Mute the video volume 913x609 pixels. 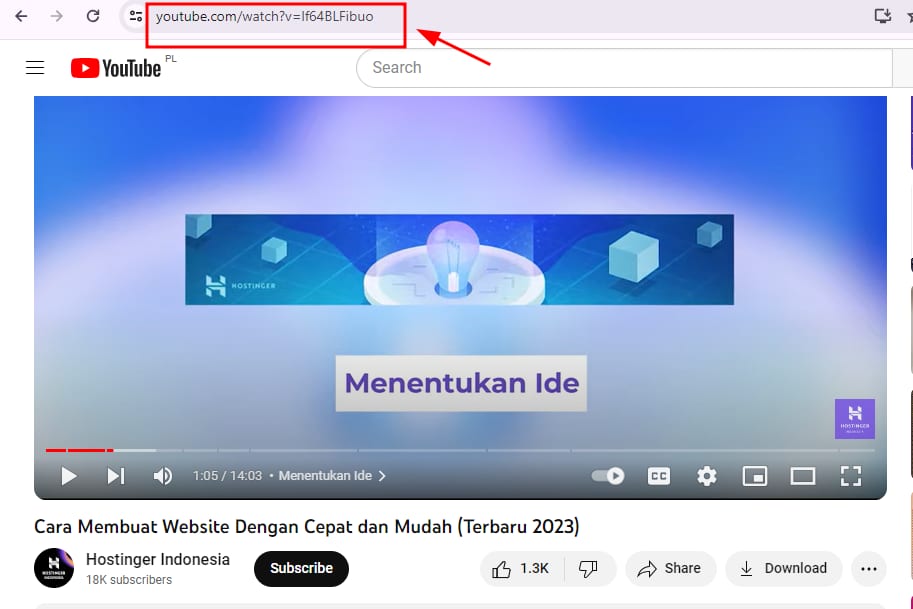[x=162, y=476]
